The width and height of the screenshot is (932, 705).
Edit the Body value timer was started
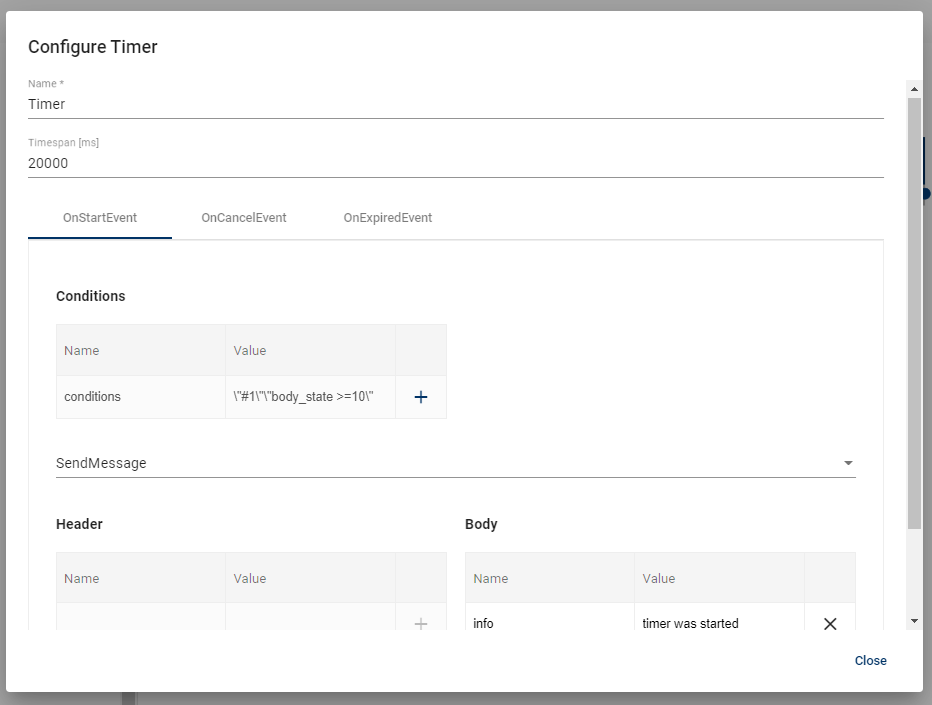[718, 623]
